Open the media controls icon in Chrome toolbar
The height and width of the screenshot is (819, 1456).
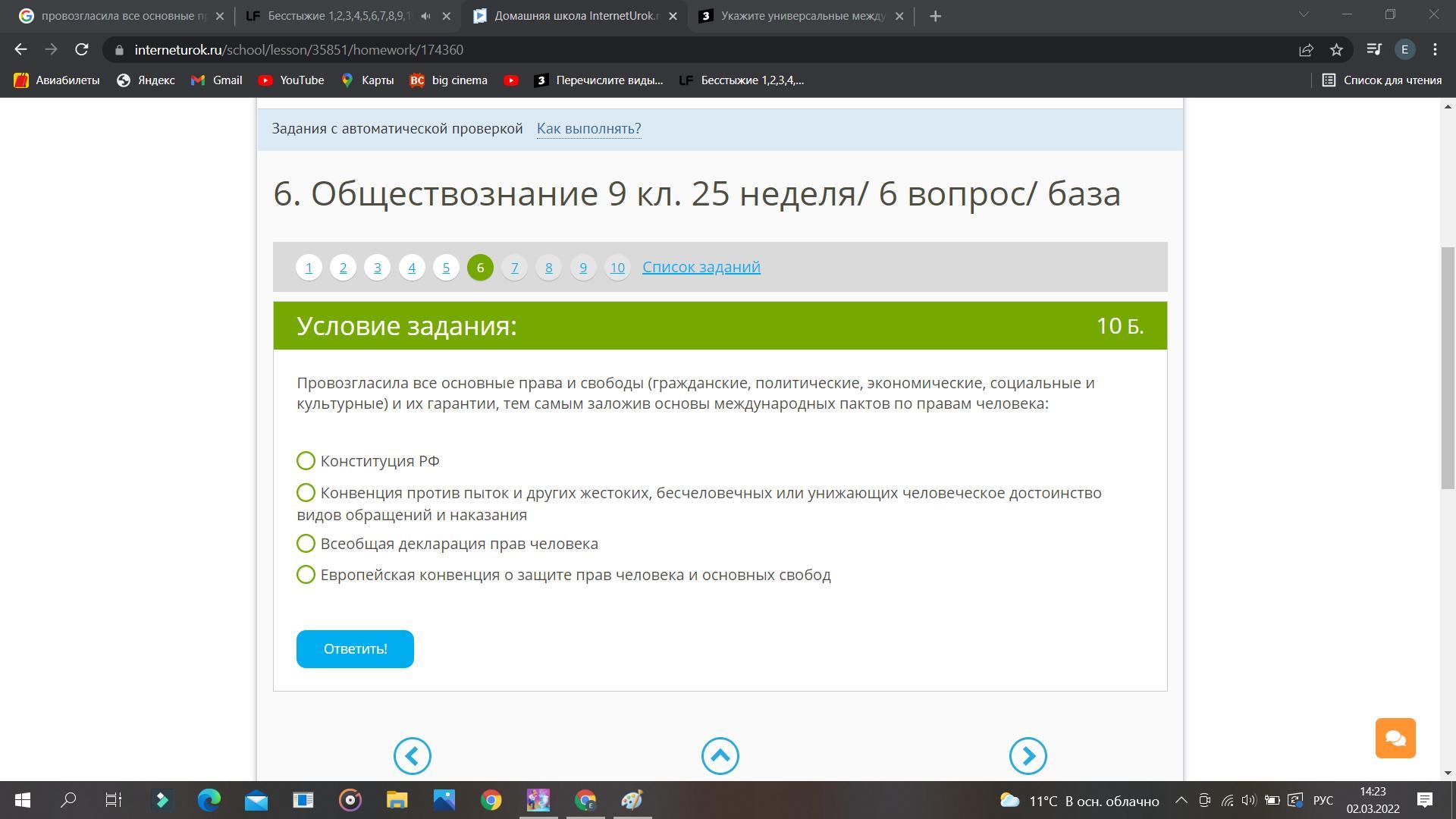point(1373,50)
